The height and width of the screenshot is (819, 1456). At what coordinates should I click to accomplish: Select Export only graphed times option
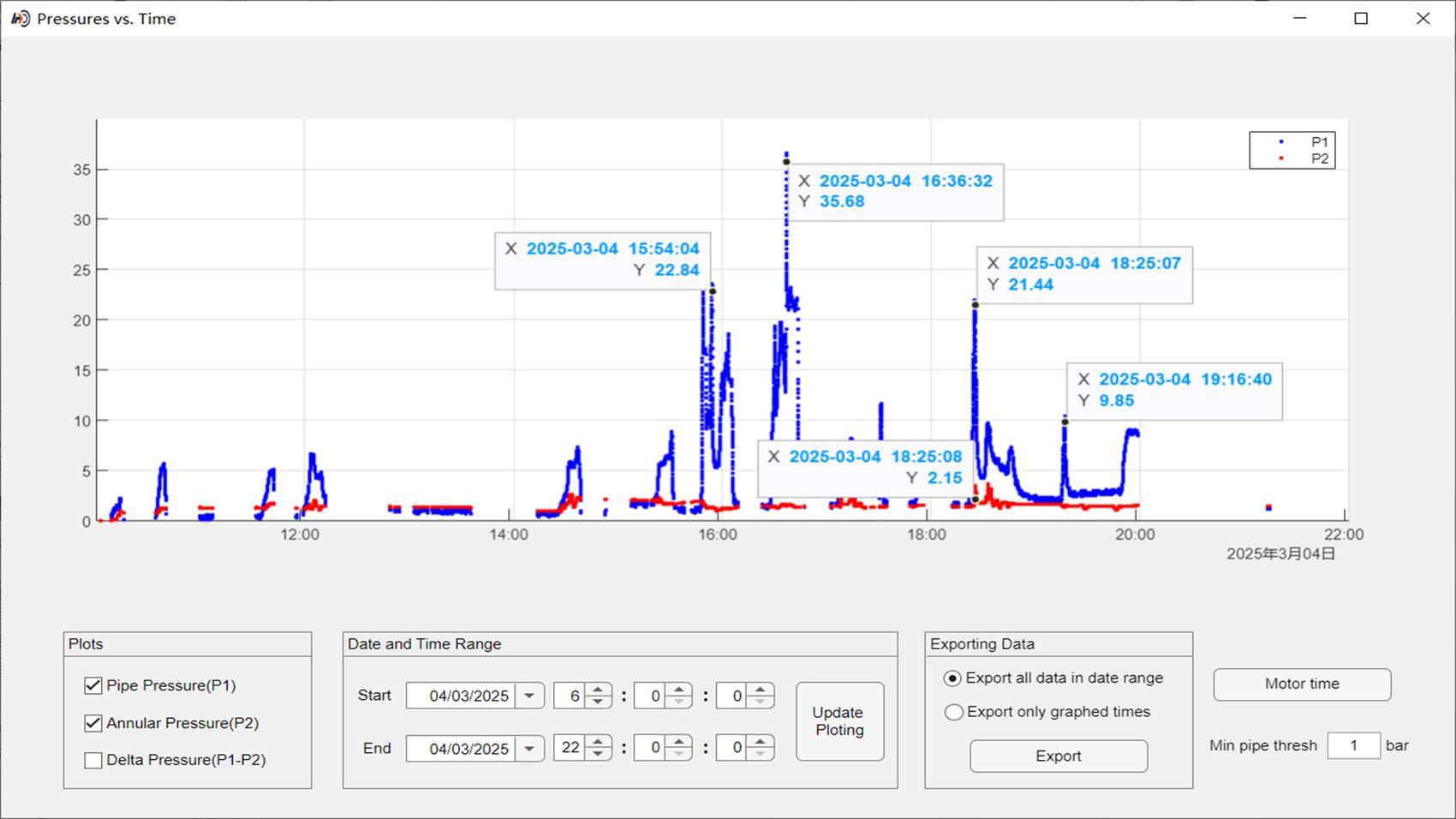[952, 712]
